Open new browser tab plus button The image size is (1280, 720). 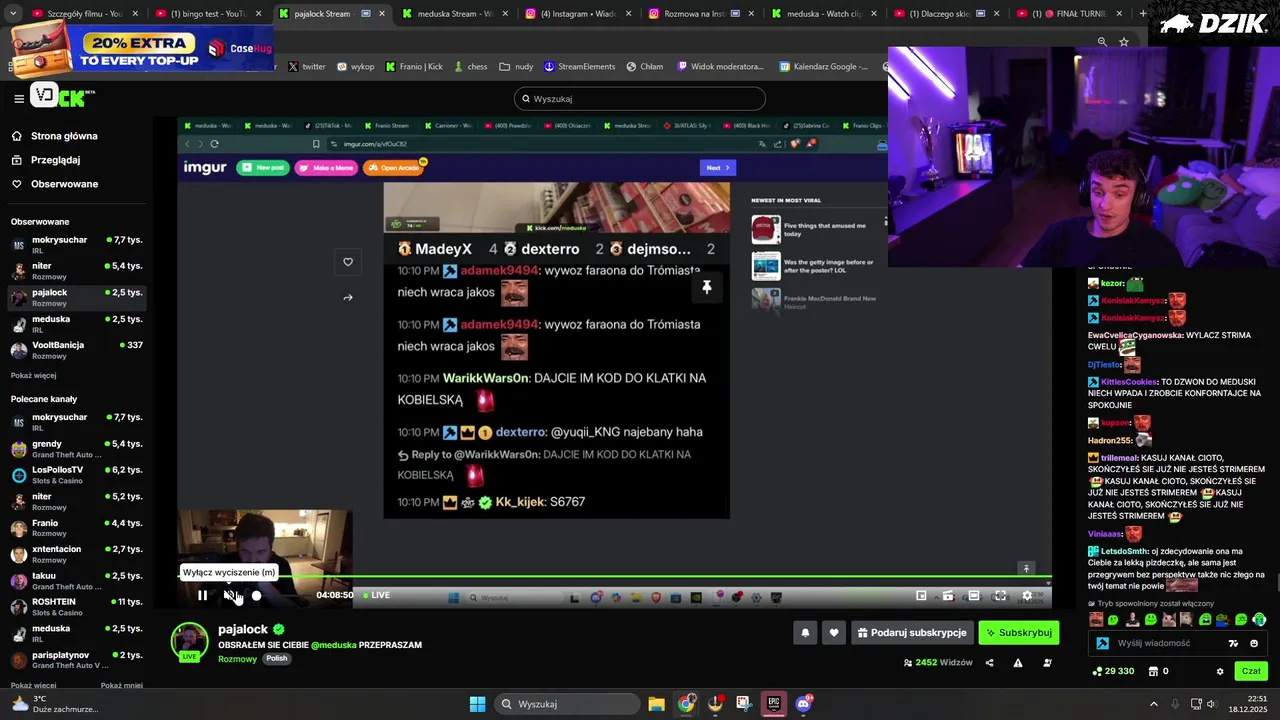click(x=1145, y=14)
